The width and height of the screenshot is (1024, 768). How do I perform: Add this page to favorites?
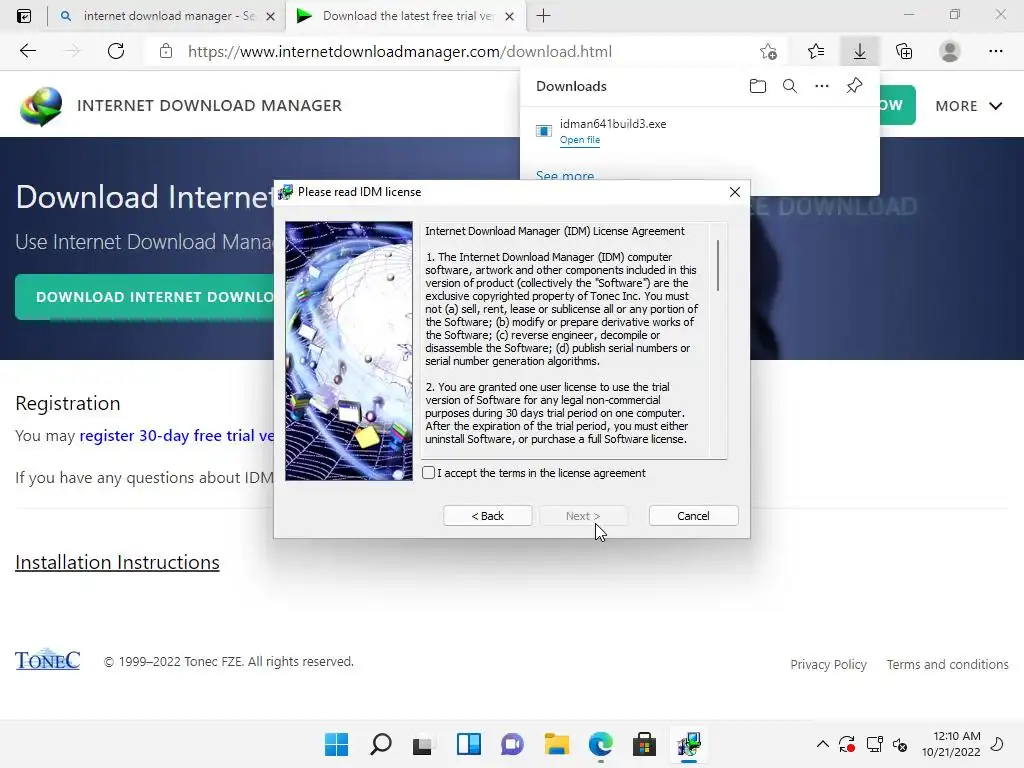coord(769,51)
